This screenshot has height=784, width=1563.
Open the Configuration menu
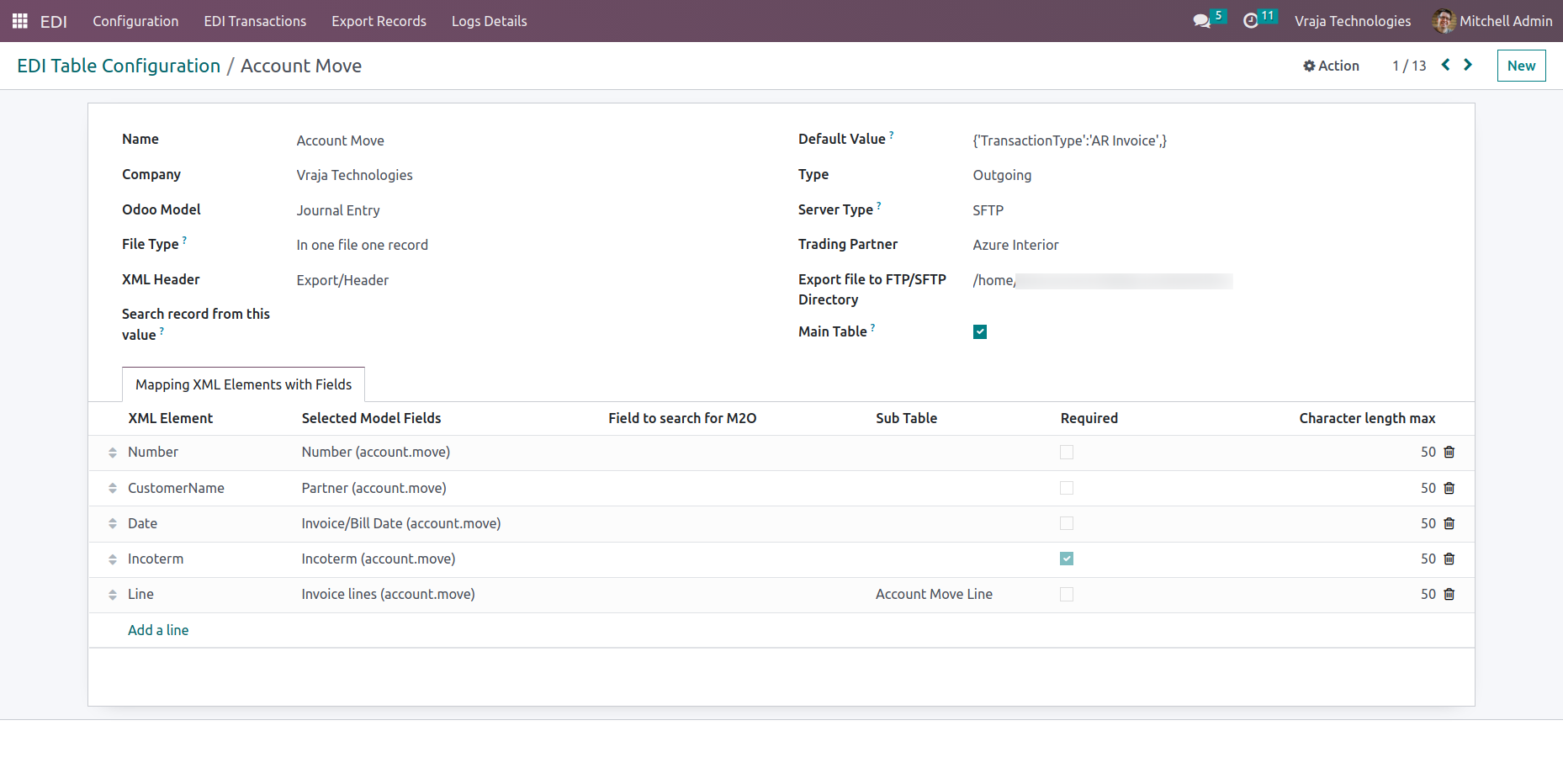pyautogui.click(x=135, y=21)
